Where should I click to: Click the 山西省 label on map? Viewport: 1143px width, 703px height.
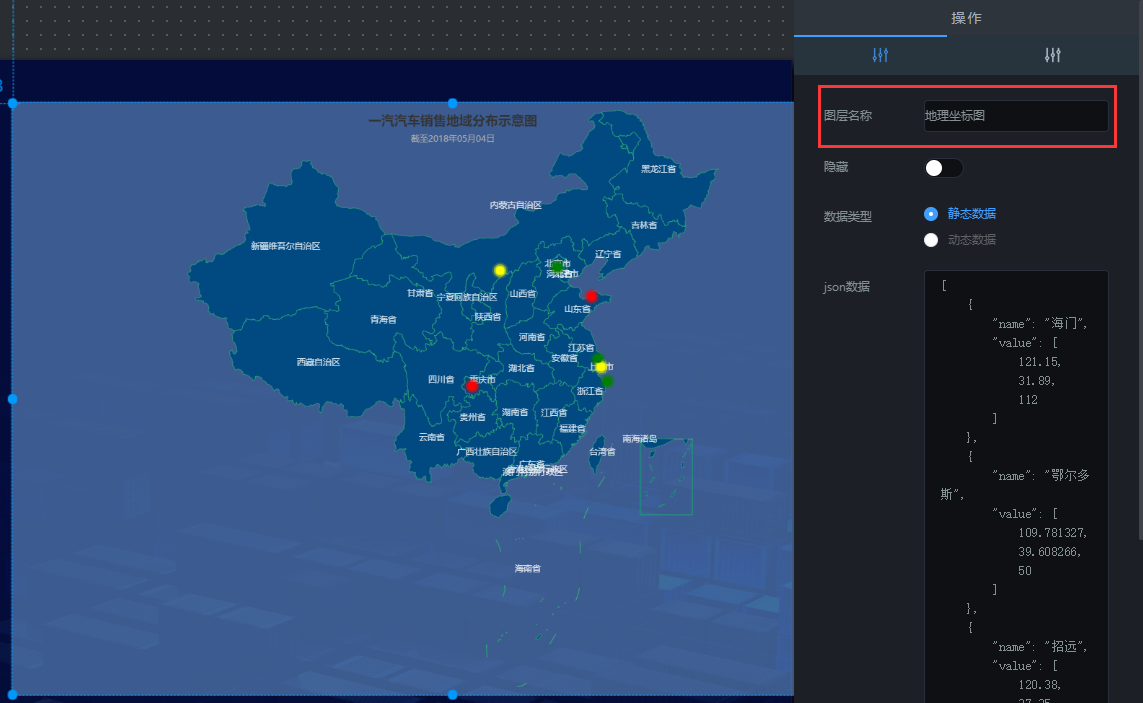coord(523,294)
